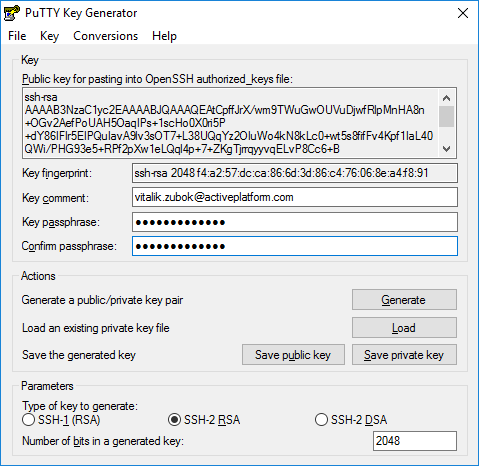
Task: Click the public key box scroll up arrow
Action: [x=446, y=98]
